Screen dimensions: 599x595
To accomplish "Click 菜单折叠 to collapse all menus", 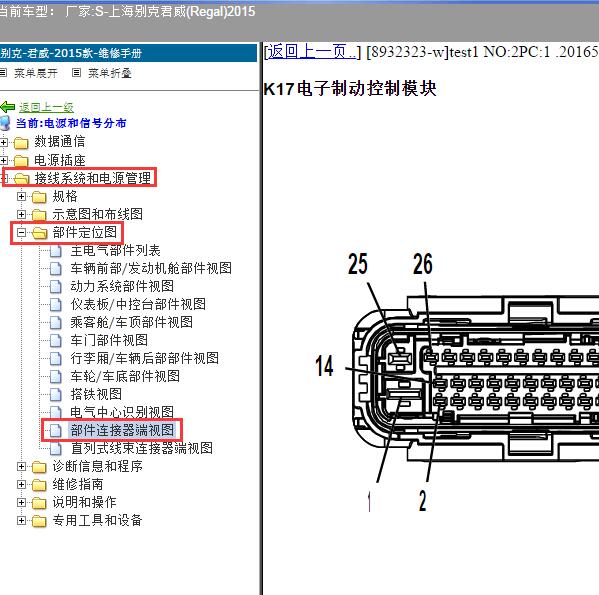I will click(110, 73).
